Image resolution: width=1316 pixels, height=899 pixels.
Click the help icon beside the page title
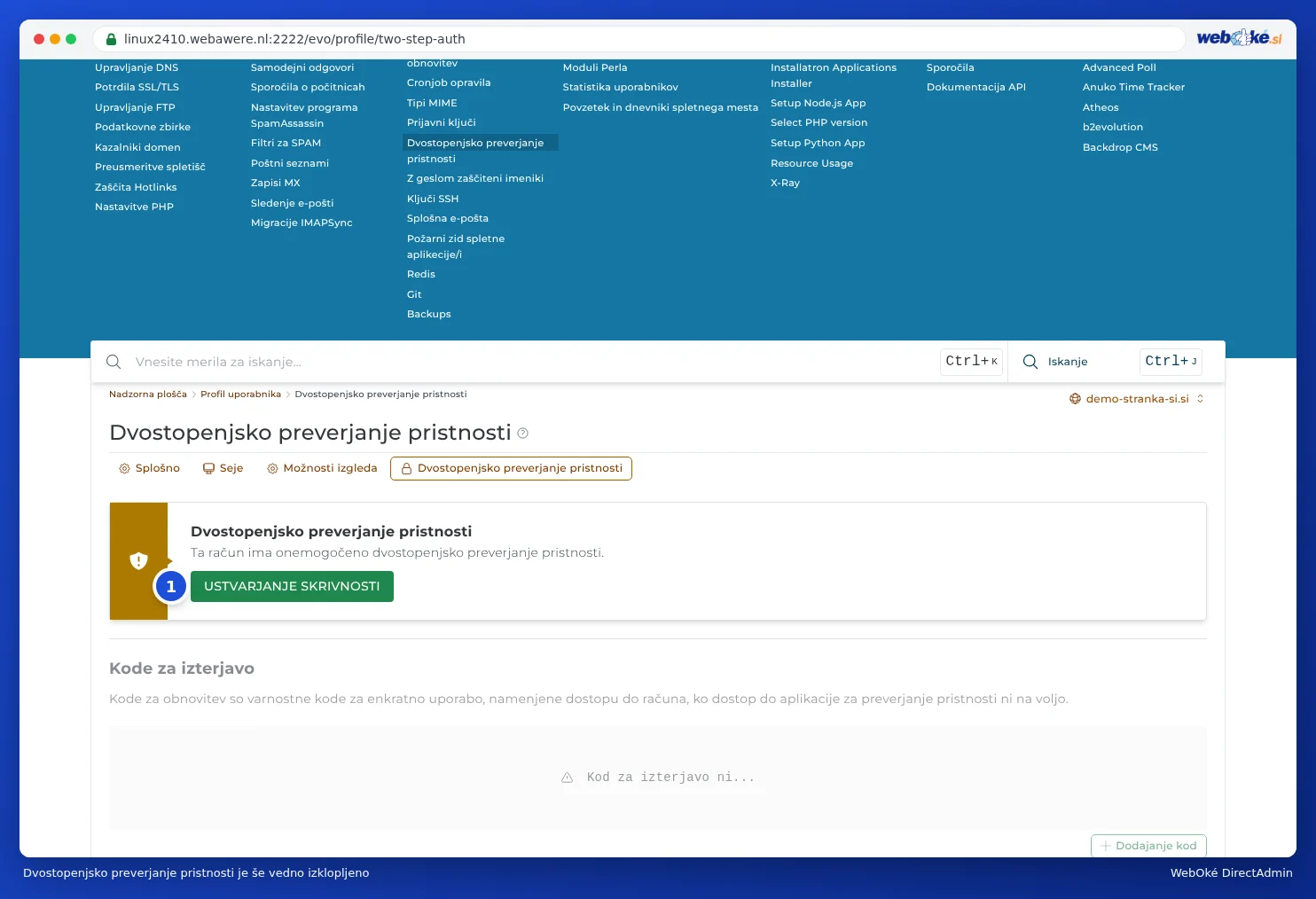[x=523, y=434]
